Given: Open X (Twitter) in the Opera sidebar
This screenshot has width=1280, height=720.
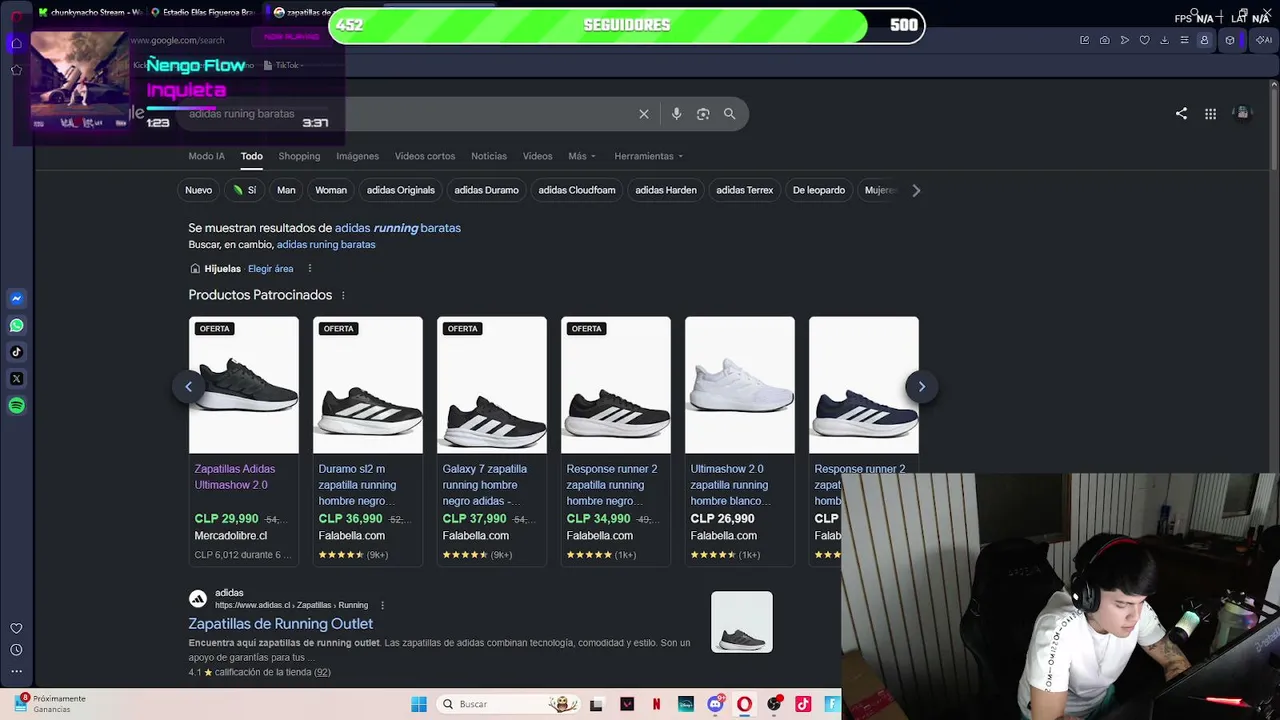Looking at the screenshot, I should point(16,379).
